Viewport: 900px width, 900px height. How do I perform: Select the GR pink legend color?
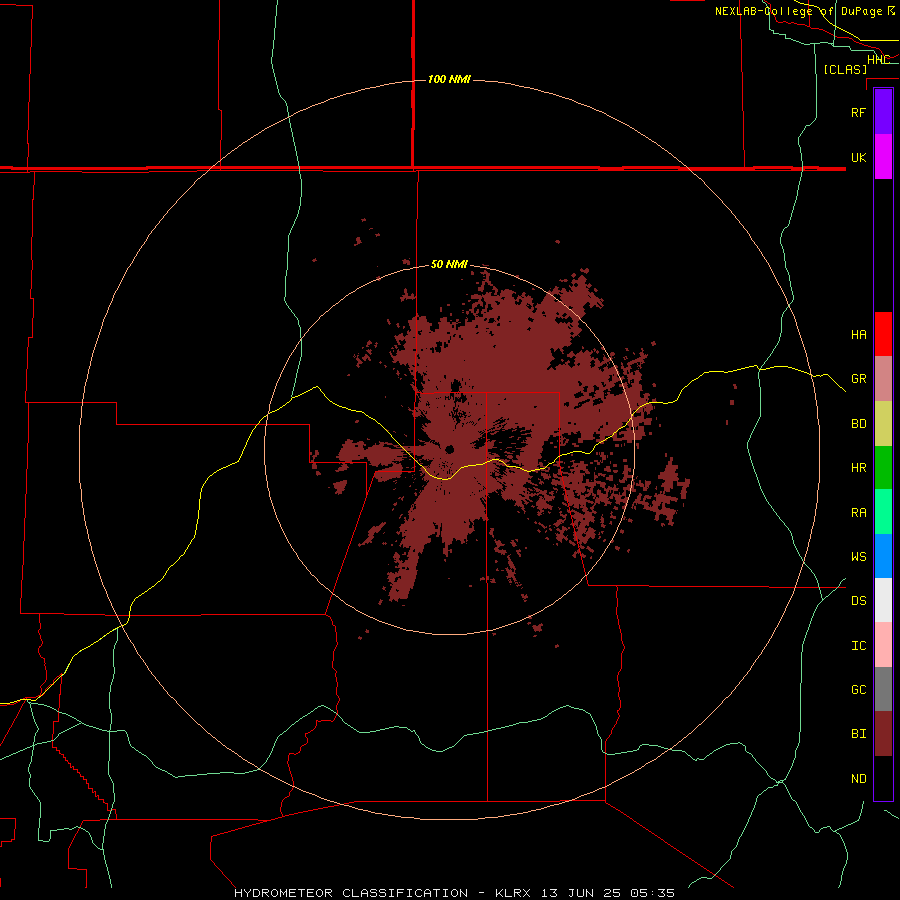click(x=883, y=379)
